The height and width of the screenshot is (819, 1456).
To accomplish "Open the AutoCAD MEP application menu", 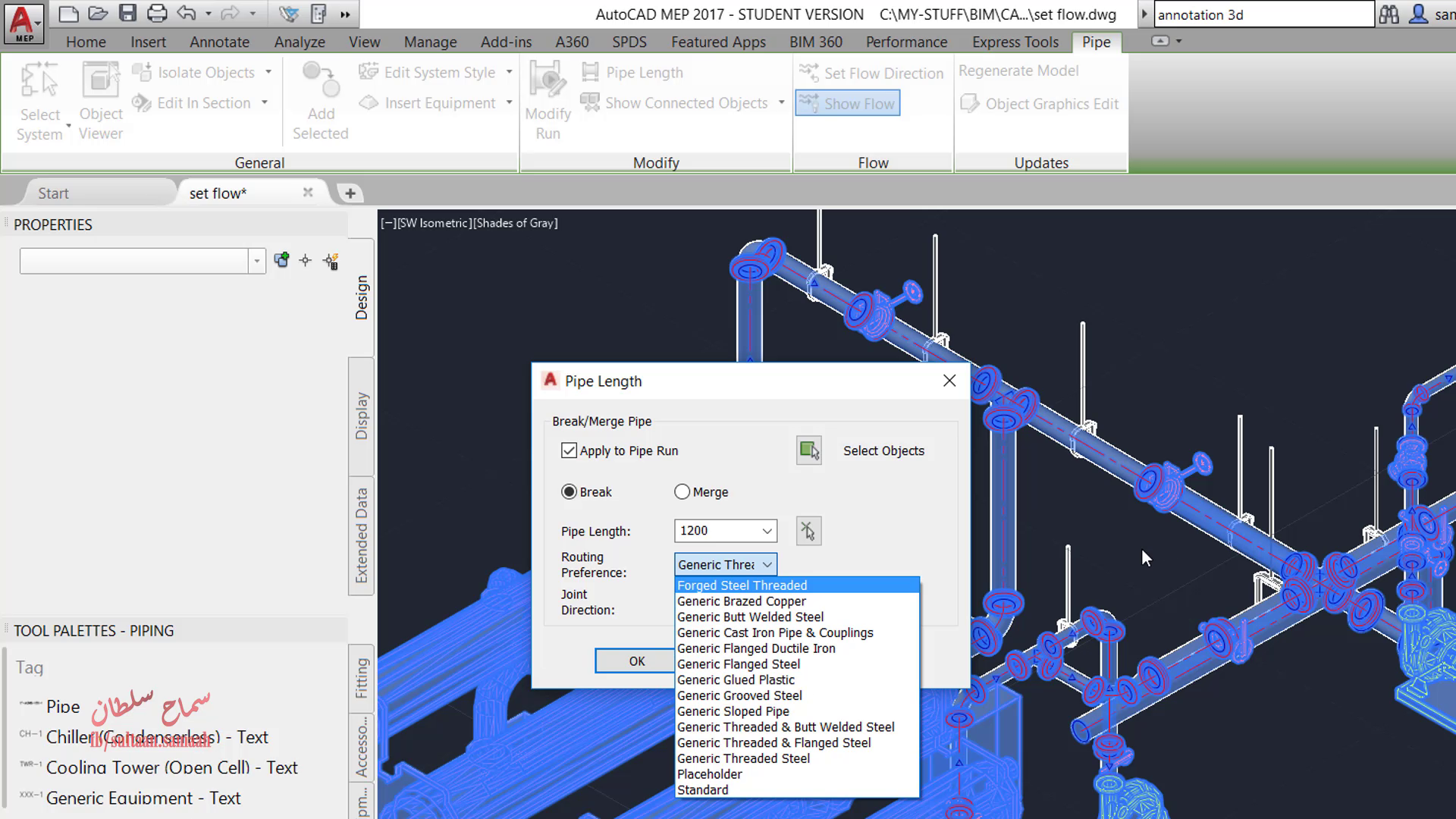I will click(x=24, y=23).
